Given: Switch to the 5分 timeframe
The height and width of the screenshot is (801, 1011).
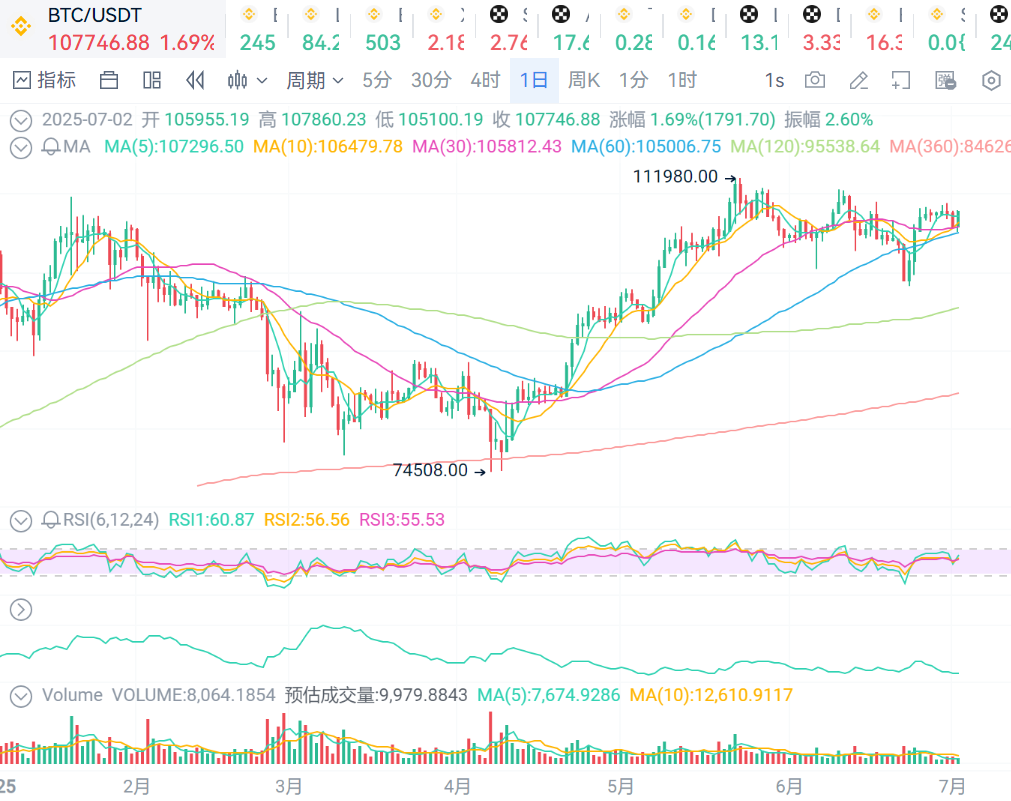Looking at the screenshot, I should point(377,80).
